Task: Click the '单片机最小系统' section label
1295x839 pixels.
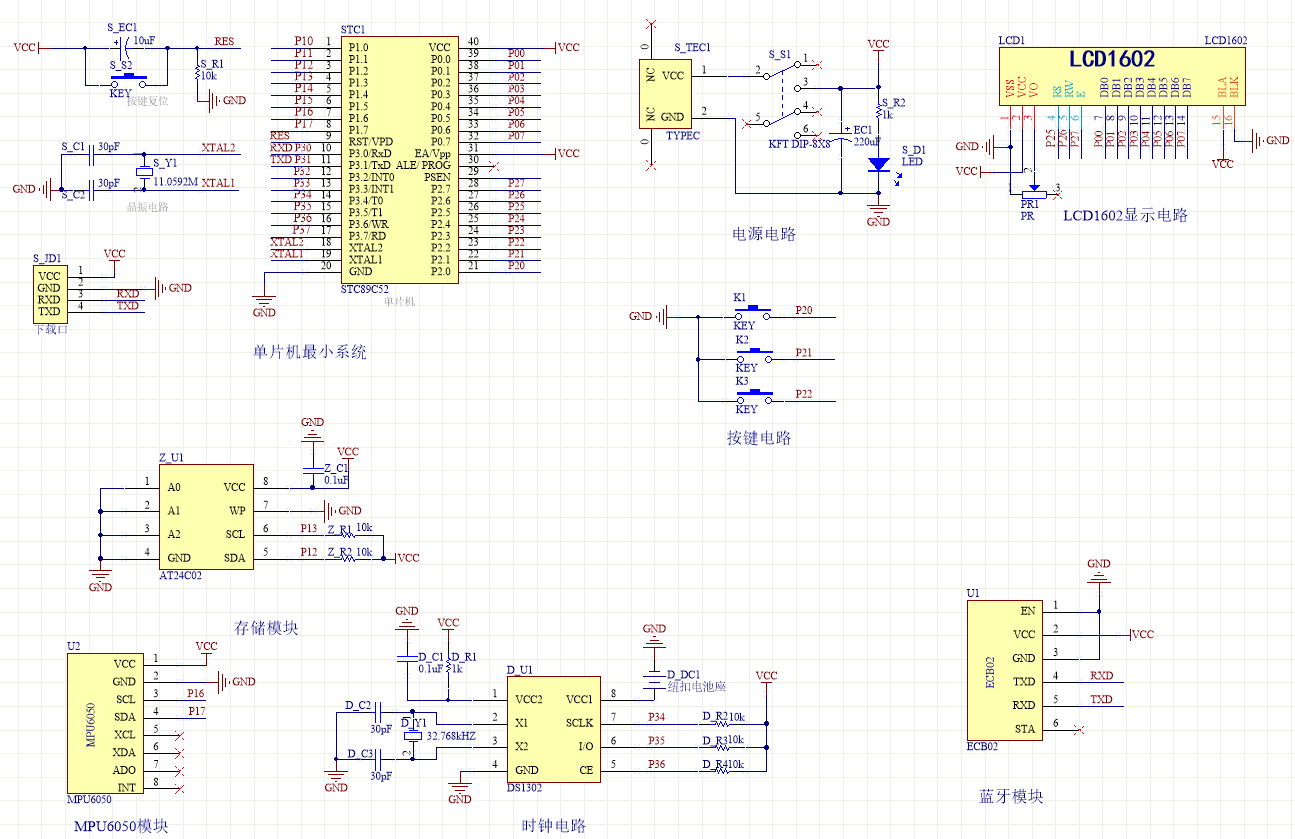Action: (310, 352)
